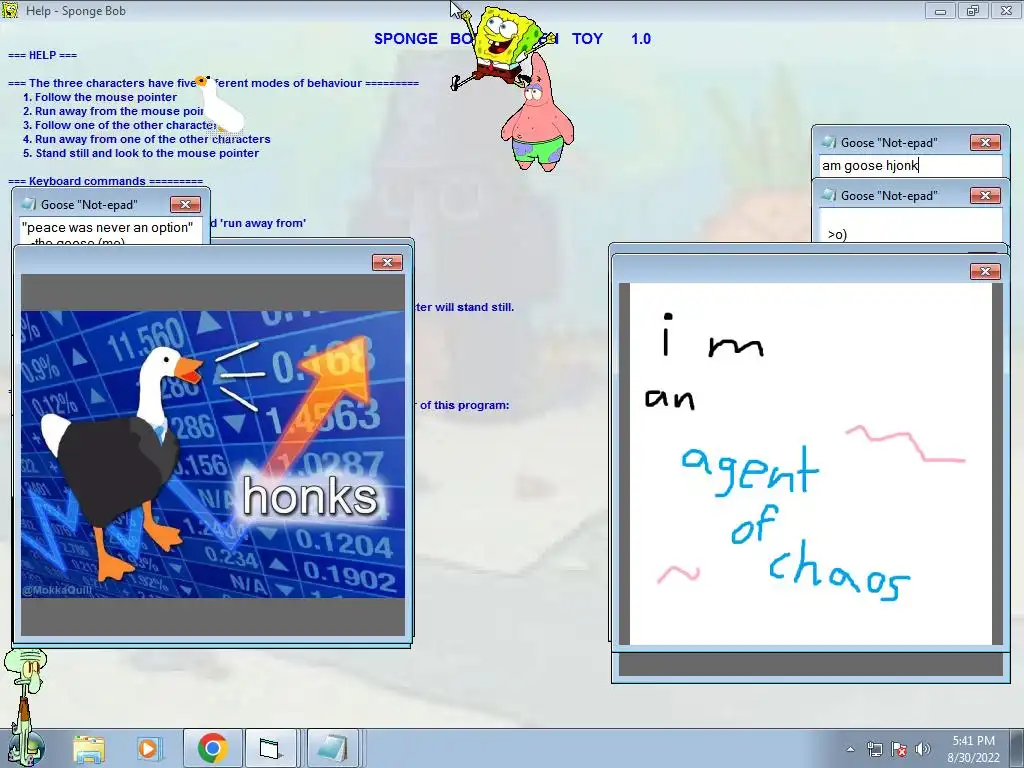
Task: Click 'of this program:' help text
Action: coord(464,406)
